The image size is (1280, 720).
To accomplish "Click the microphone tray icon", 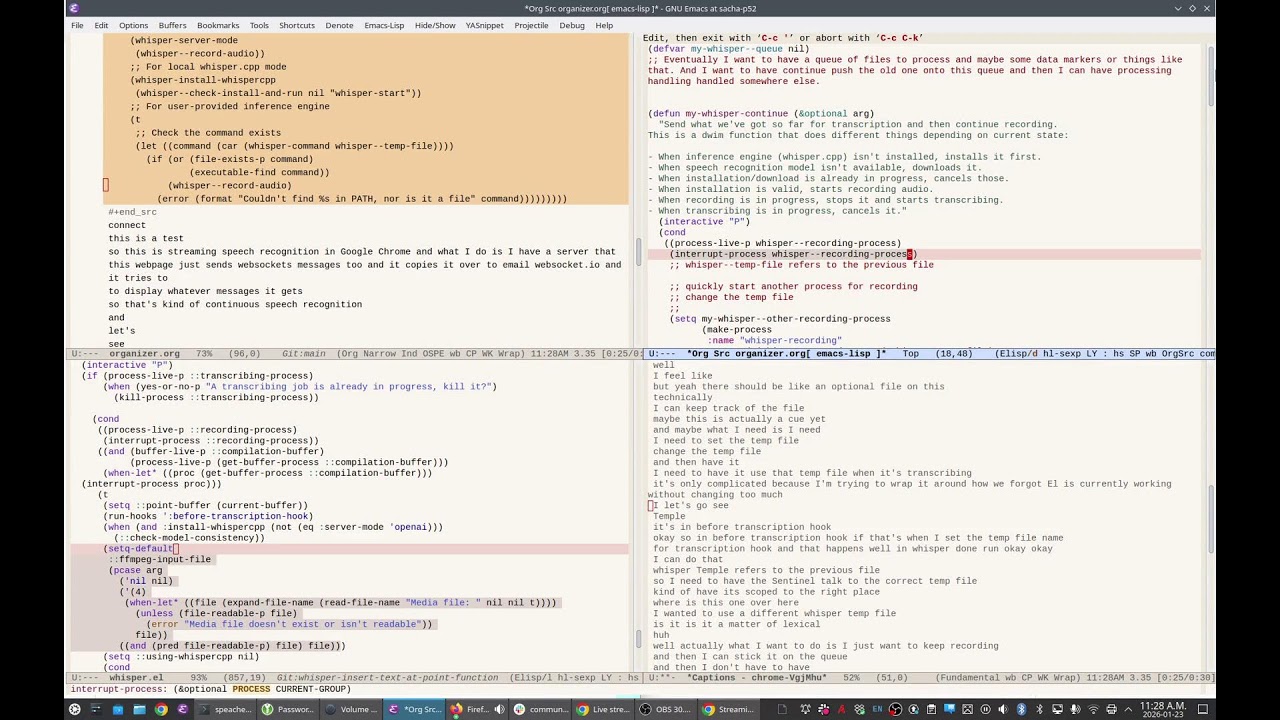I will [1075, 709].
